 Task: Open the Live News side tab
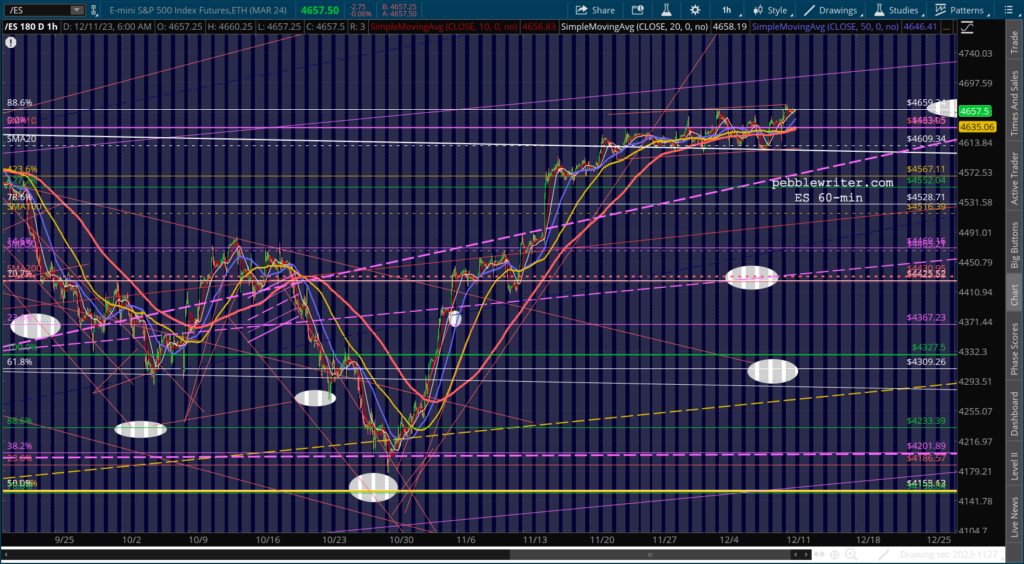tap(1014, 517)
